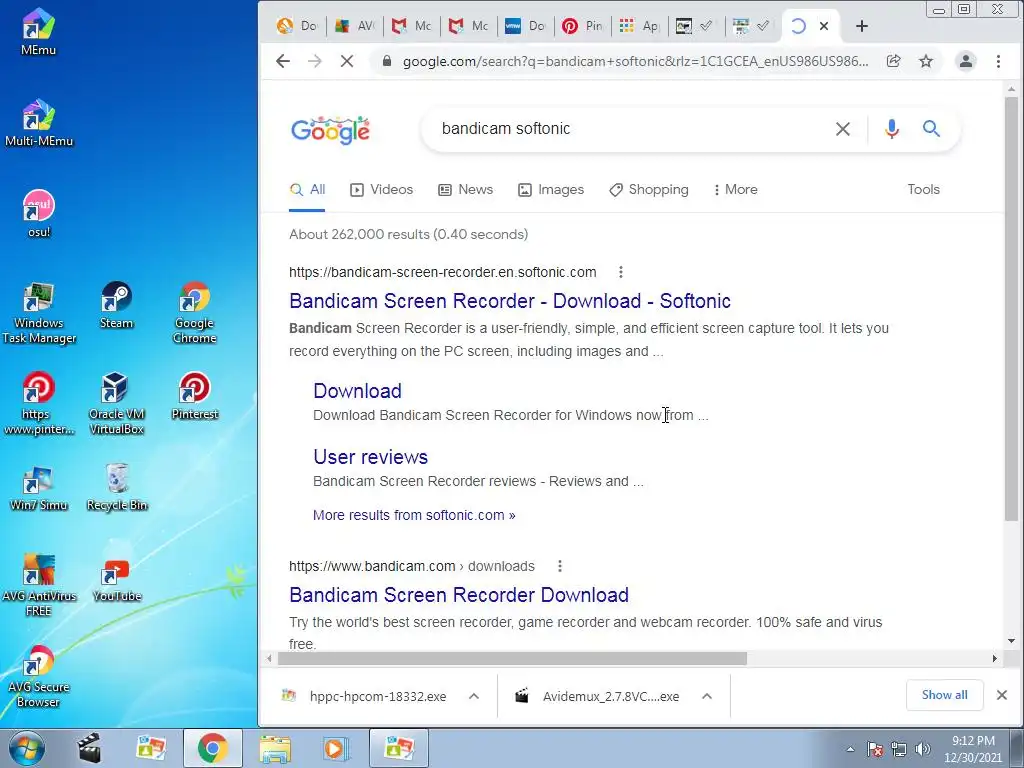Switch to the AVG browser tab
Image resolution: width=1024 pixels, height=768 pixels.
pos(356,26)
